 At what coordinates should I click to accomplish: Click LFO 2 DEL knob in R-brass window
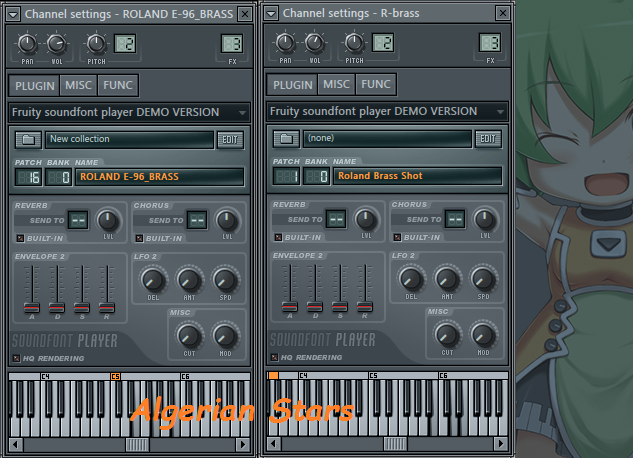pyautogui.click(x=411, y=279)
